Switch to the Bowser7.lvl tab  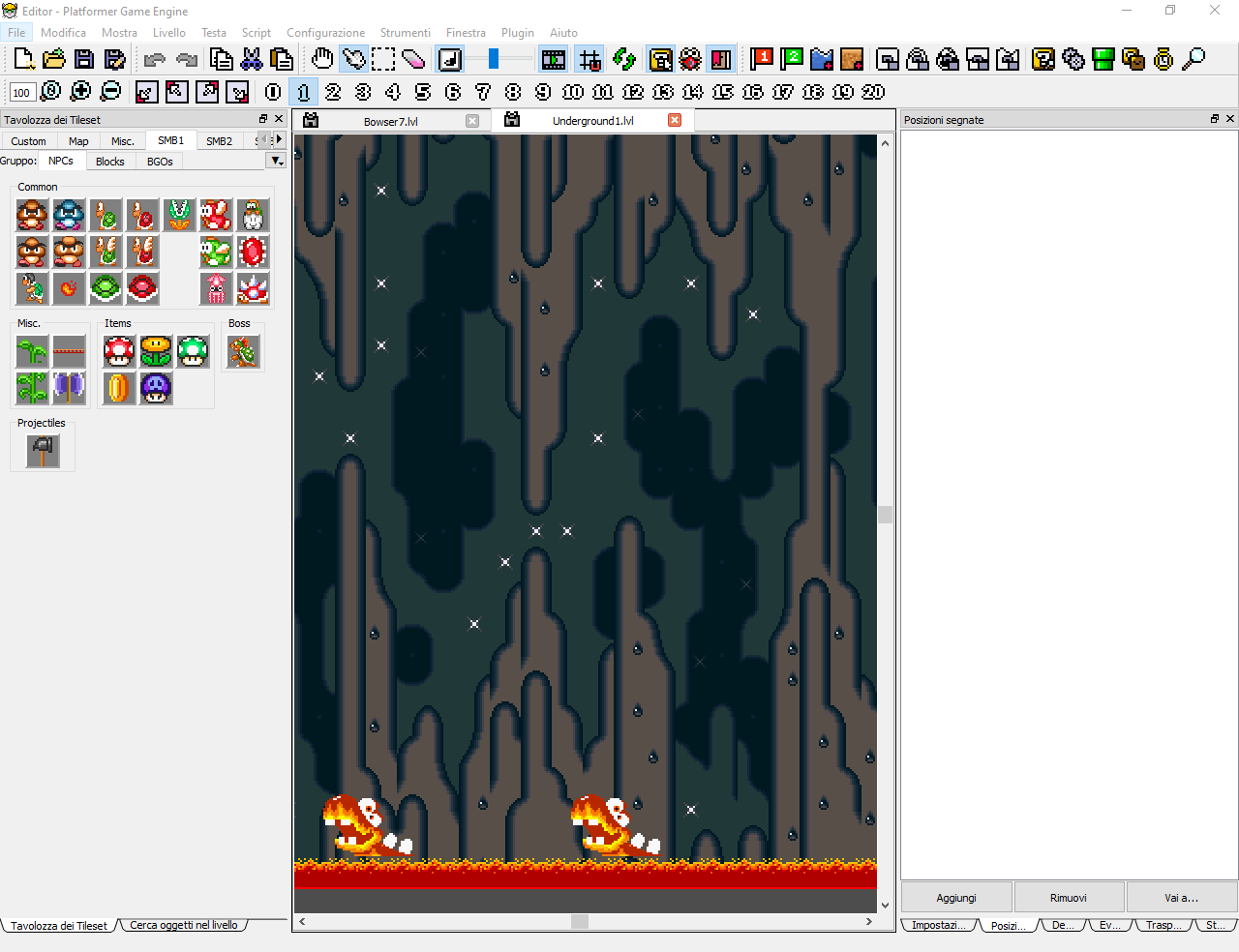391,121
